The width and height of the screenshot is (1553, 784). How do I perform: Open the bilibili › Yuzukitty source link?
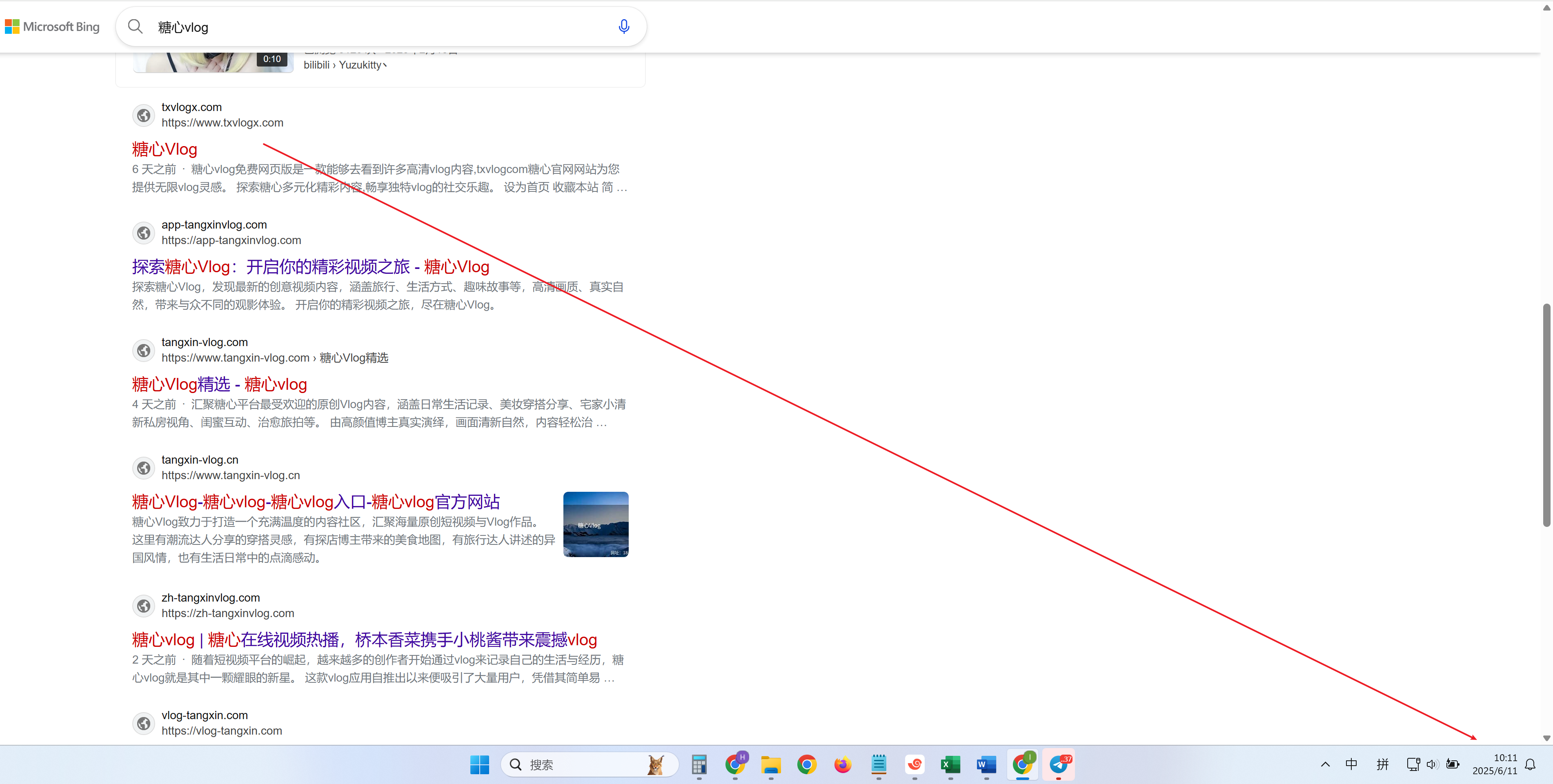(x=345, y=64)
